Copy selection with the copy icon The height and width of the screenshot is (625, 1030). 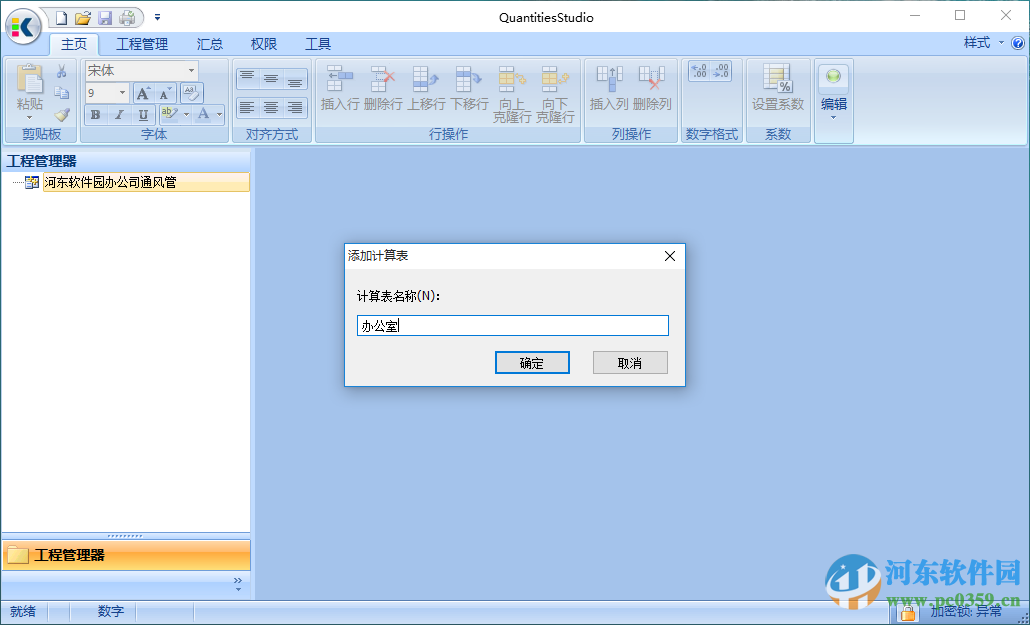click(x=62, y=93)
